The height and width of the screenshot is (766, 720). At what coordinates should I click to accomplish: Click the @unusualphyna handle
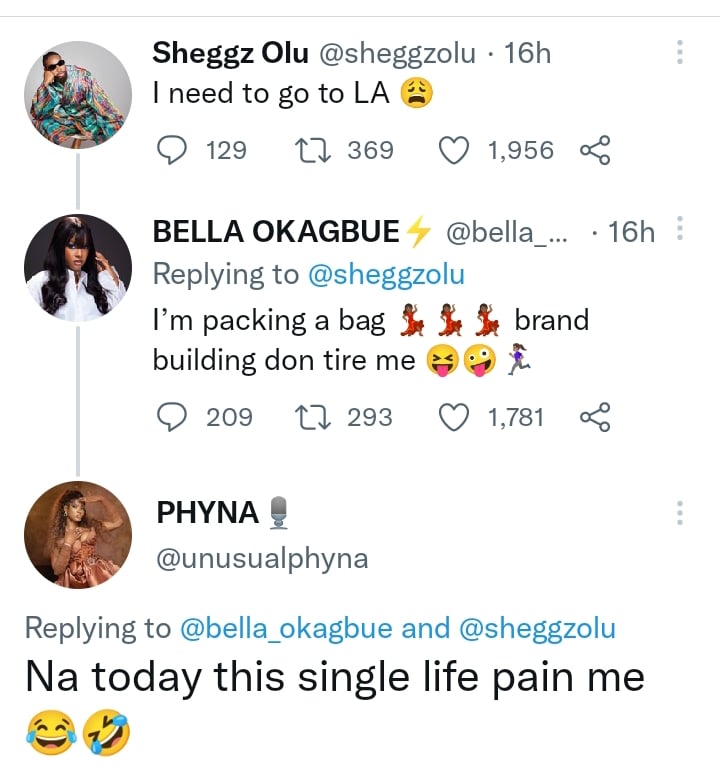[262, 559]
